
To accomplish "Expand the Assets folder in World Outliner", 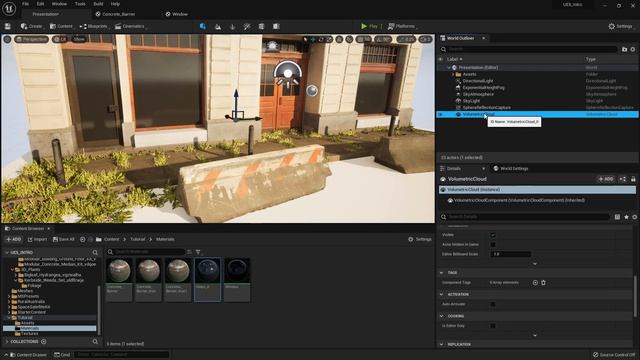I will click(453, 75).
